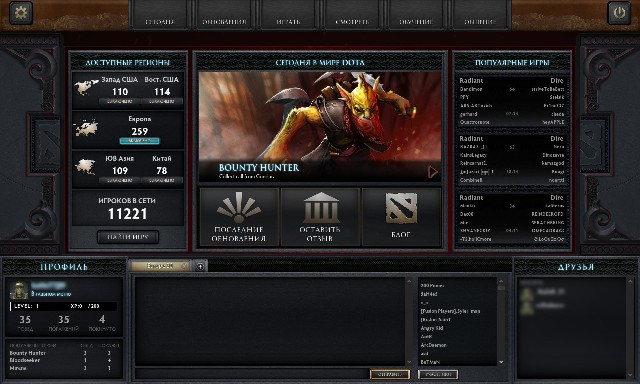Add a new chat channel tab
This screenshot has width=640, height=384.
200,266
